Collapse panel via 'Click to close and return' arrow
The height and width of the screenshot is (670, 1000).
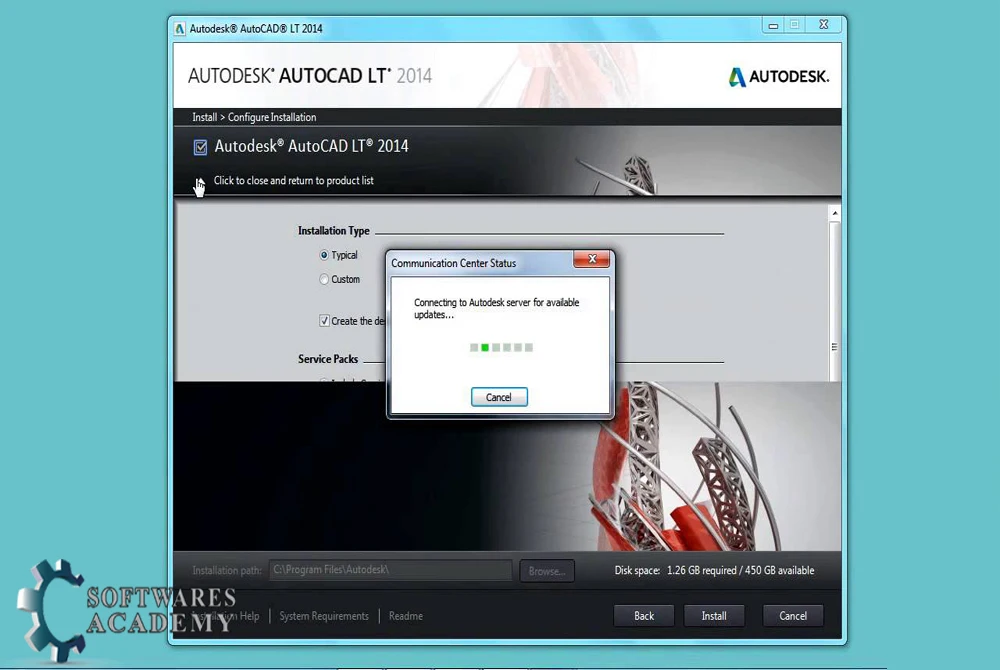pyautogui.click(x=200, y=182)
